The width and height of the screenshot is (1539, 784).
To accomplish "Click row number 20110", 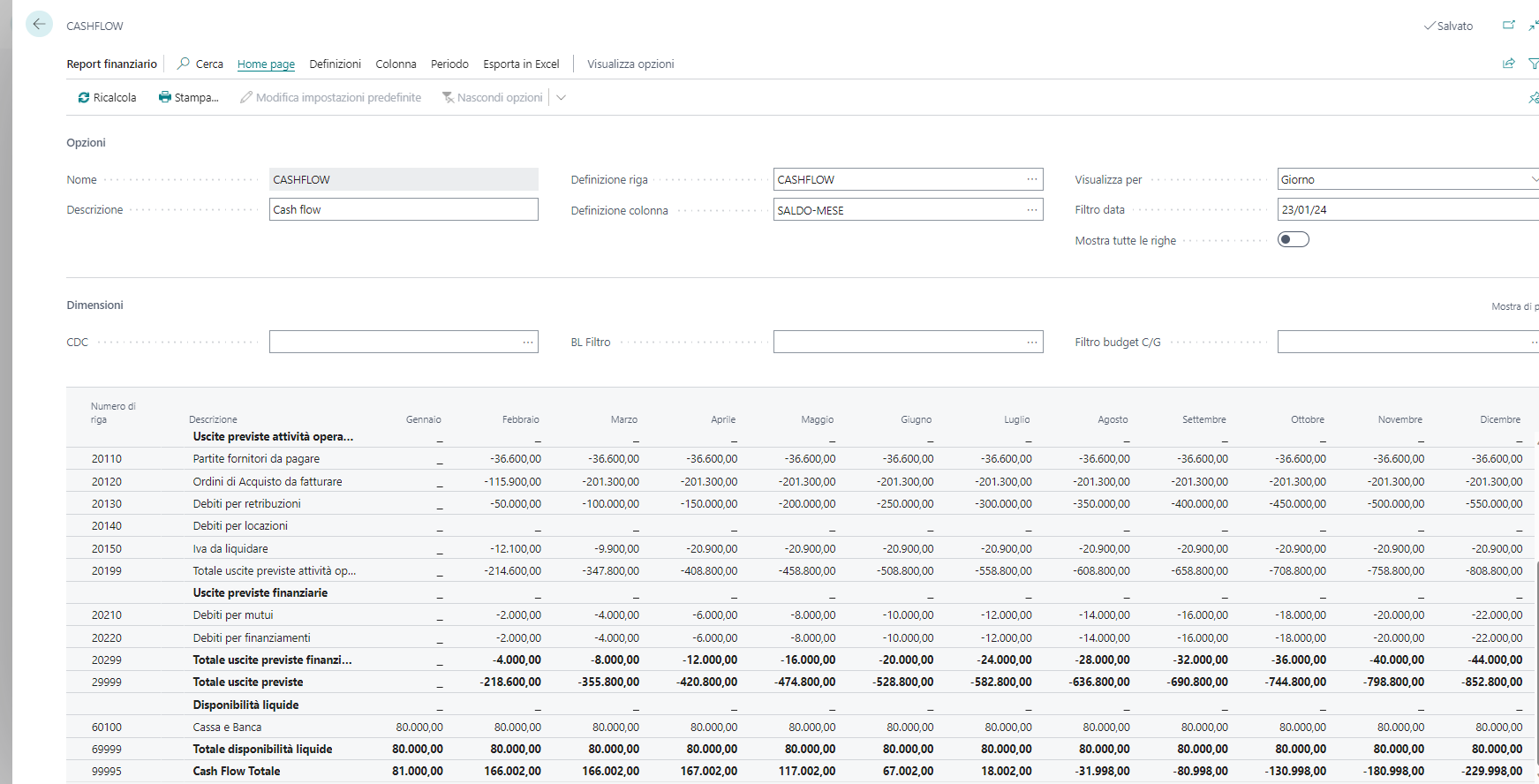I will [x=107, y=458].
